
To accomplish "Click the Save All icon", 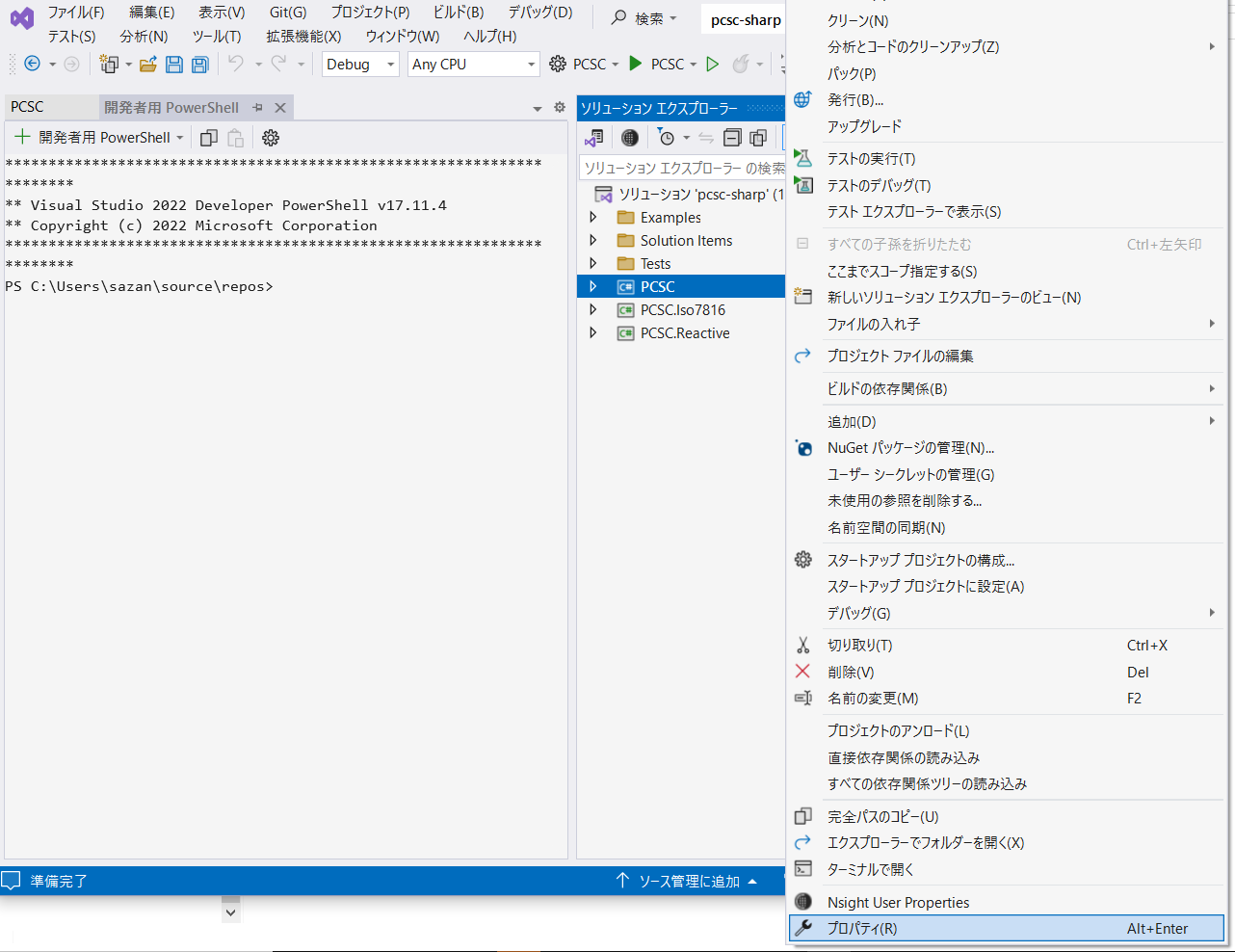I will point(200,64).
